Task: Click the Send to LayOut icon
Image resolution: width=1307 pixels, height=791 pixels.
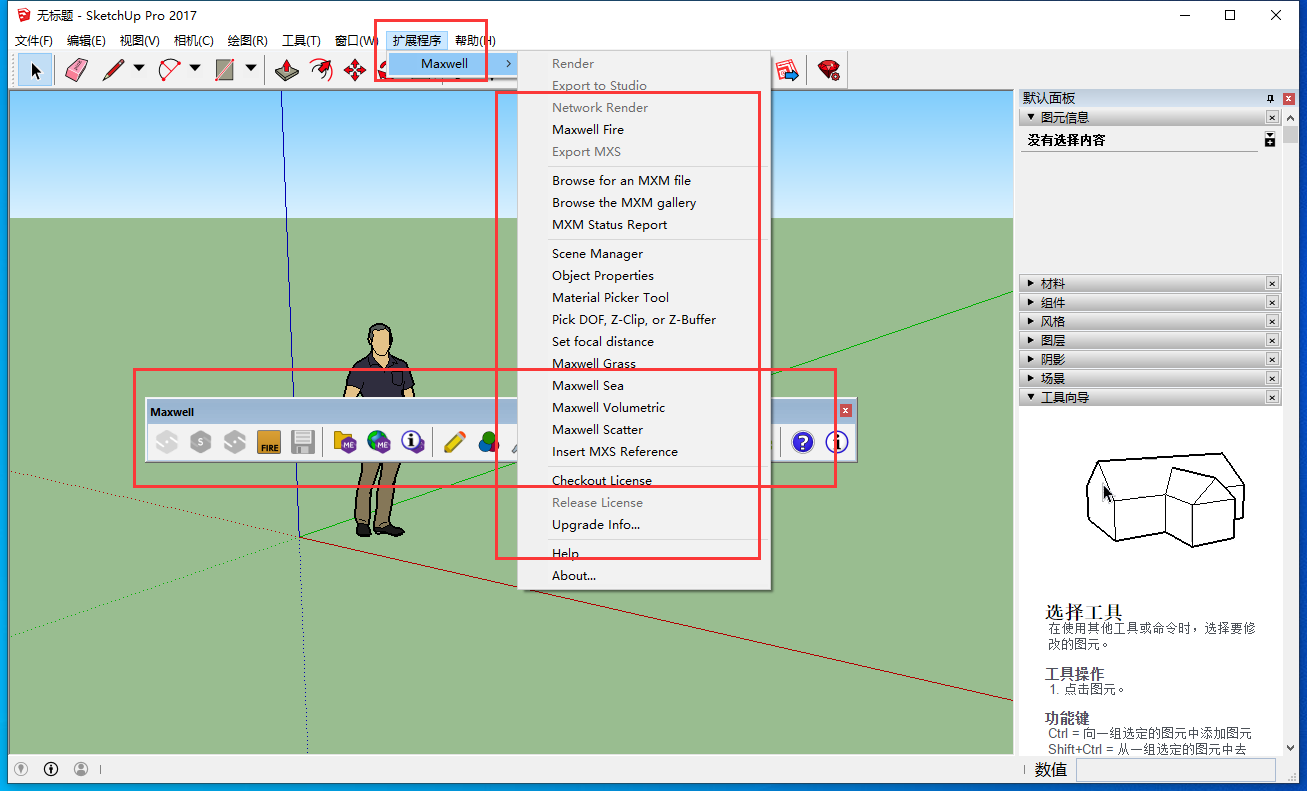Action: coord(787,69)
